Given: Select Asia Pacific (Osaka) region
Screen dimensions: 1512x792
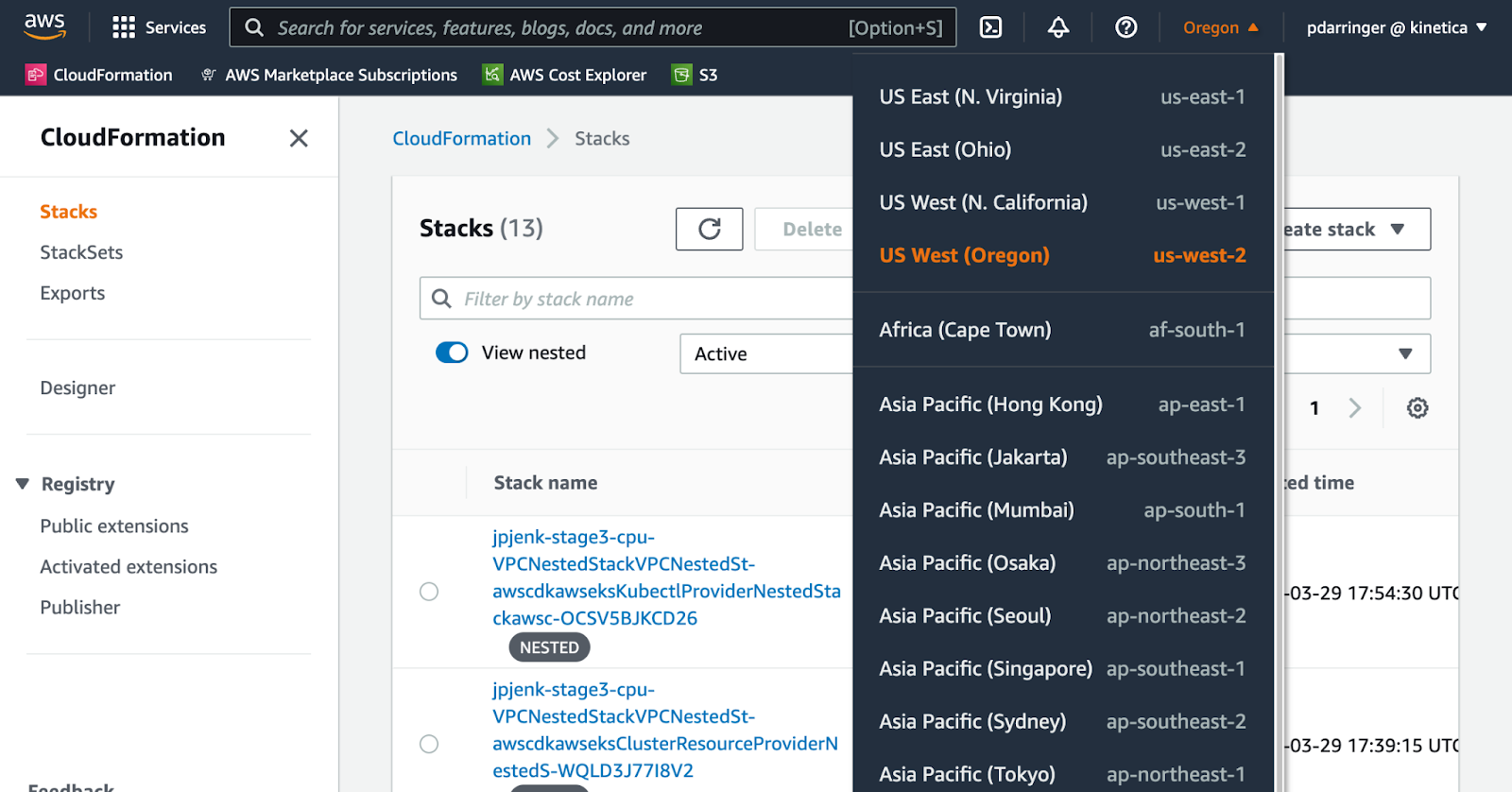Looking at the screenshot, I should click(1063, 563).
